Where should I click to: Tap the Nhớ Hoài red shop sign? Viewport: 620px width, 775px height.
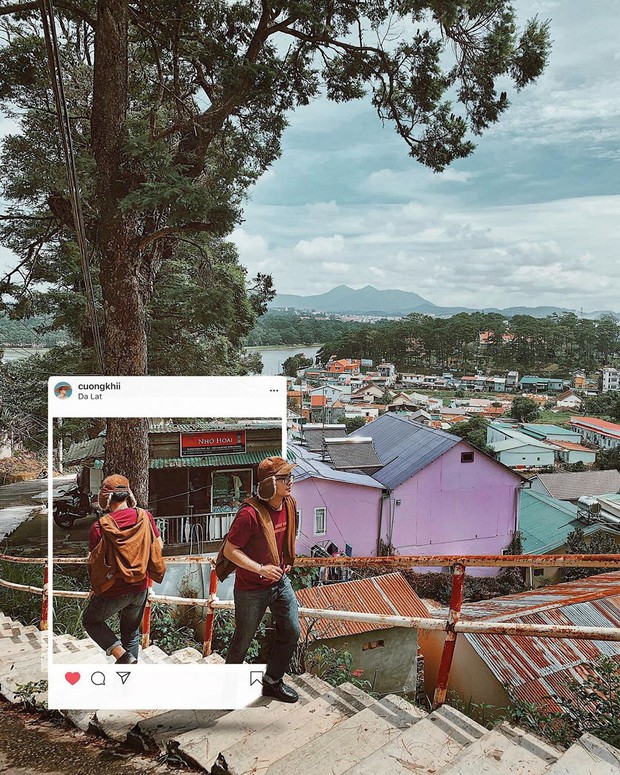click(x=213, y=443)
